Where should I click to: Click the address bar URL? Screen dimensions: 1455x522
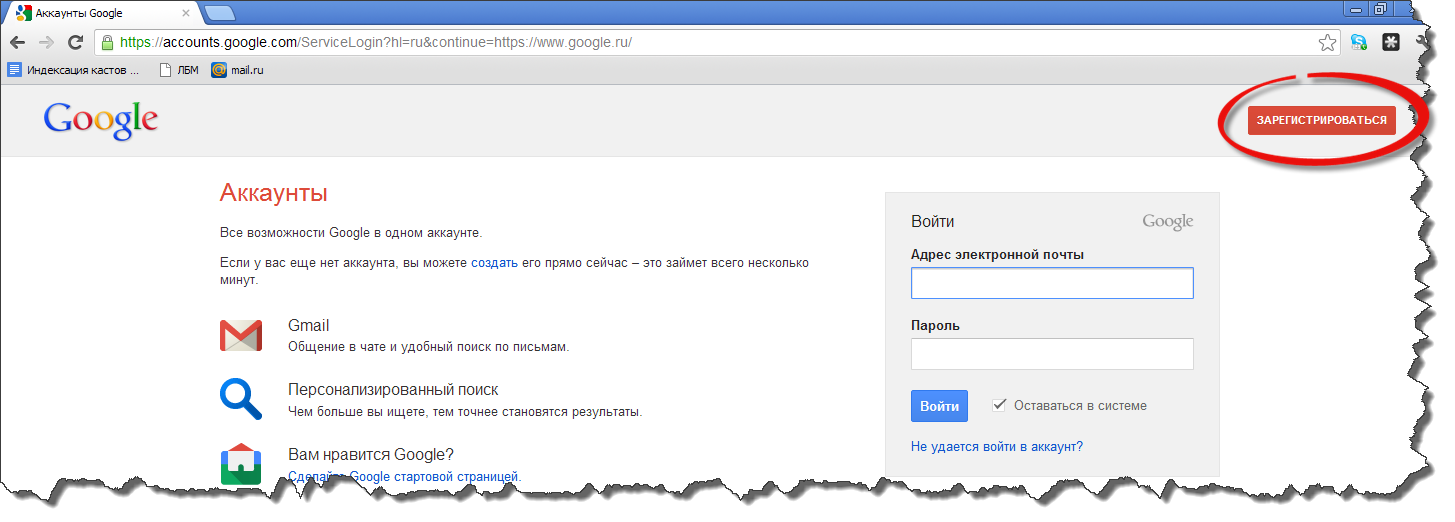click(x=376, y=43)
